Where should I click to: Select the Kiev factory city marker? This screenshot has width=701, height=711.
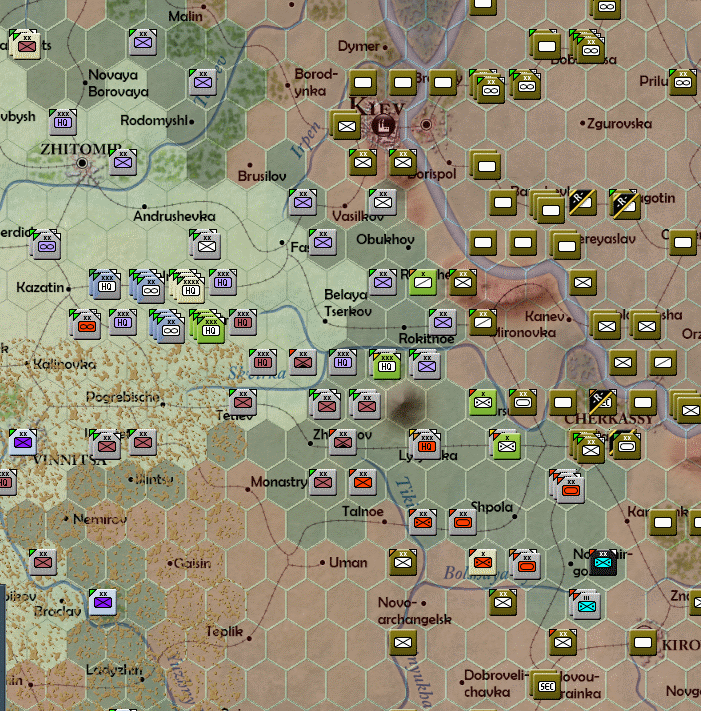tap(383, 125)
